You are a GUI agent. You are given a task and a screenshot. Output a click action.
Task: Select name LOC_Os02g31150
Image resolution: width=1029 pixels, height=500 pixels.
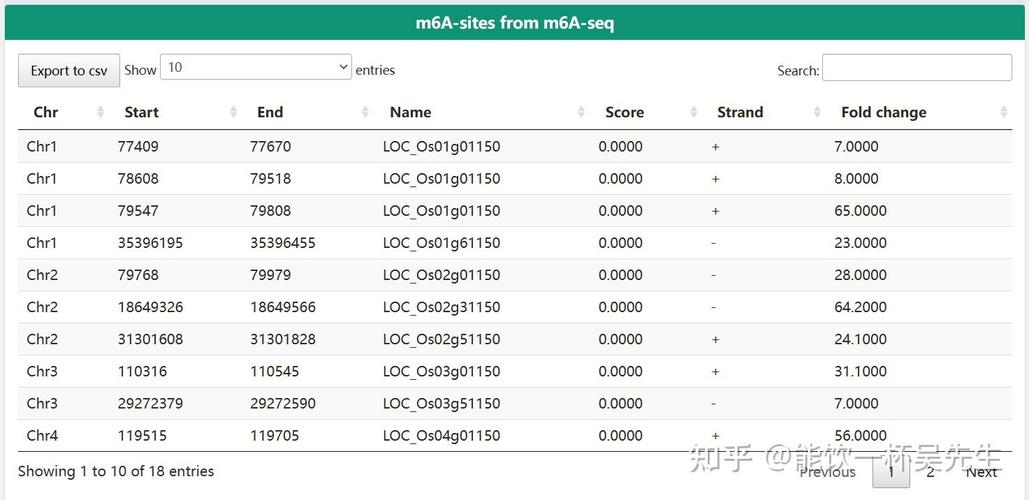click(442, 307)
